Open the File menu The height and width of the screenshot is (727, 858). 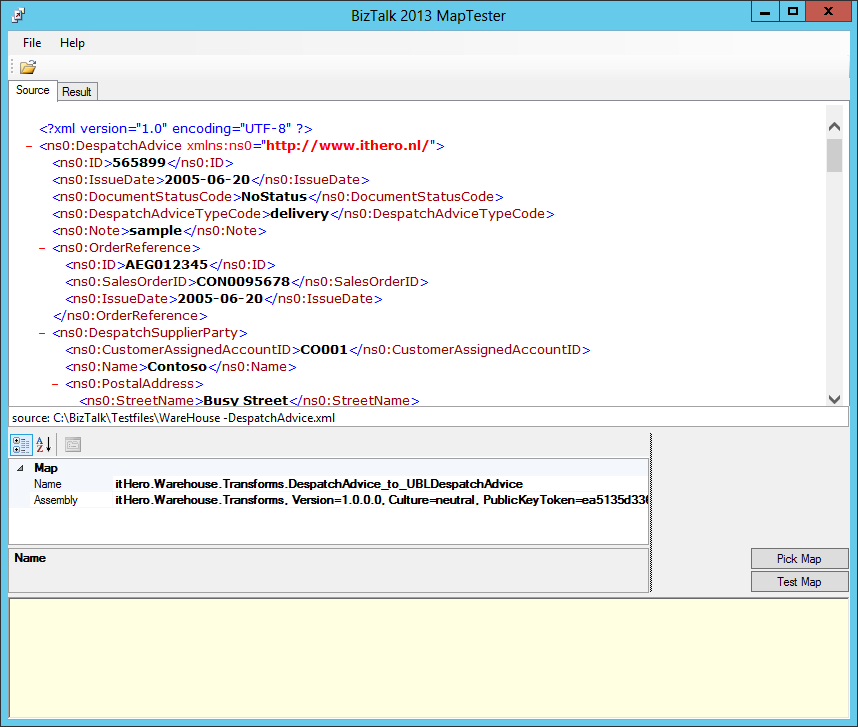[x=32, y=43]
